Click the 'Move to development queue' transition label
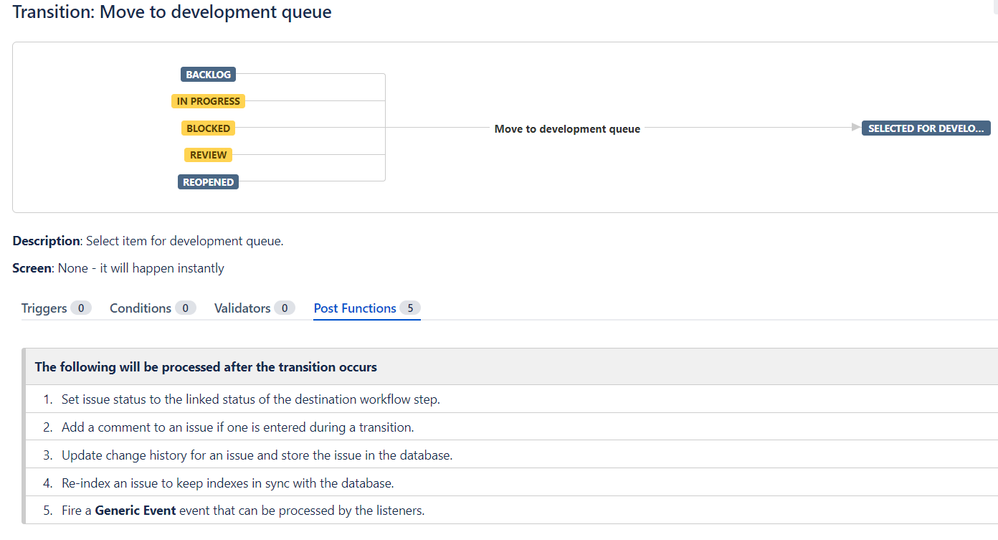 click(x=567, y=129)
